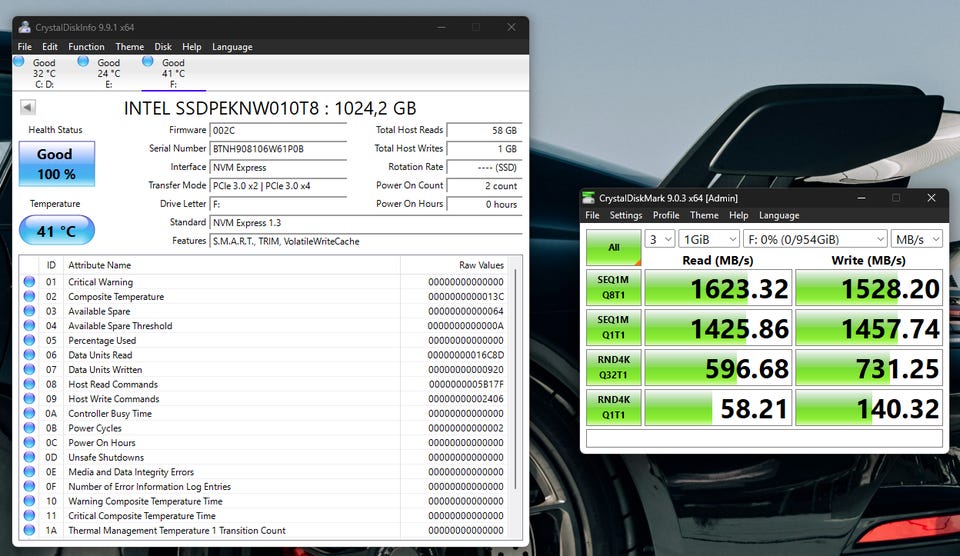The width and height of the screenshot is (960, 556).
Task: Open Edit menu in CrystalDiskInfo
Action: [x=50, y=47]
